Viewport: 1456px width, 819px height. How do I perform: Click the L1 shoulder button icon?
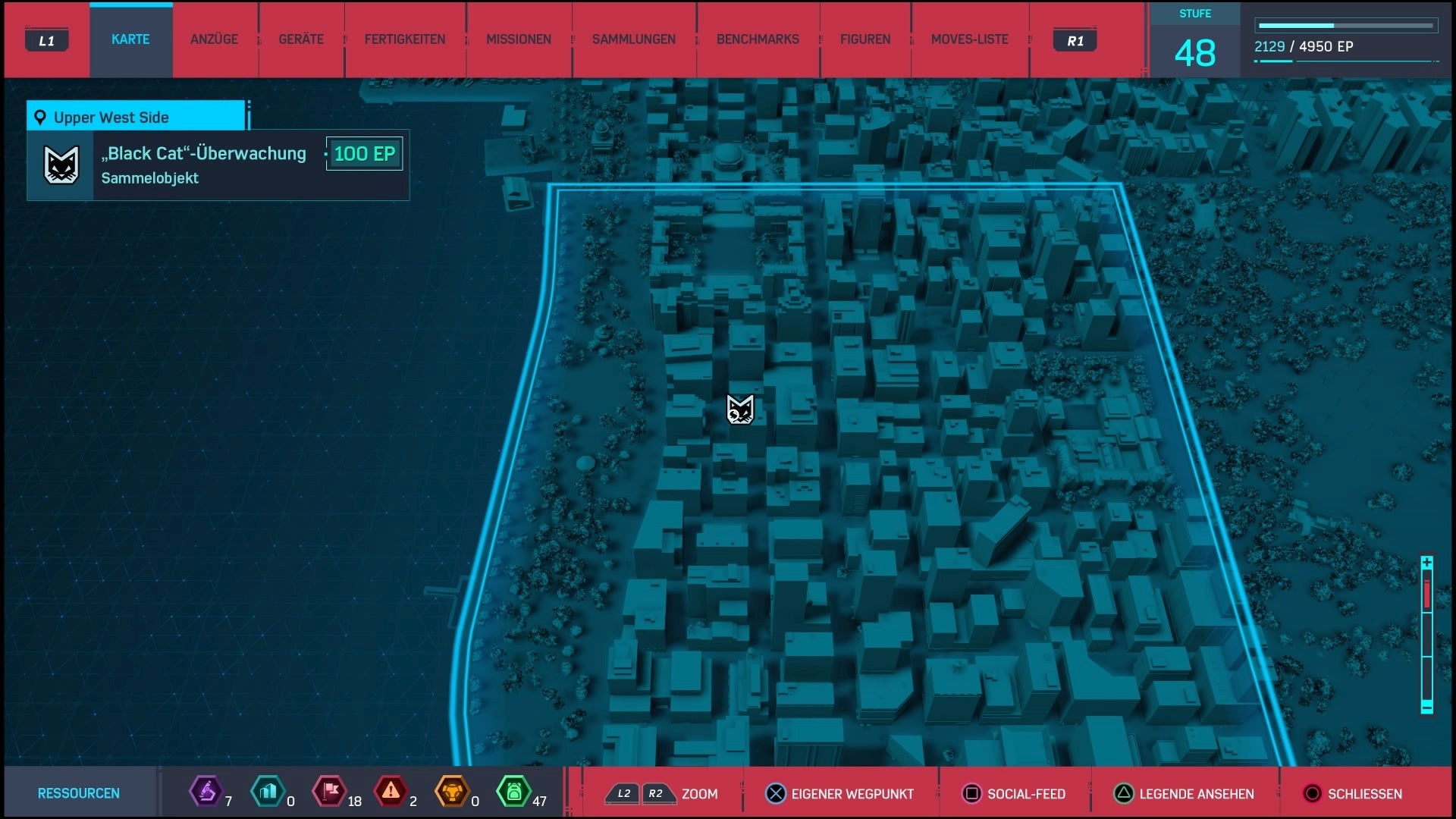tap(47, 40)
